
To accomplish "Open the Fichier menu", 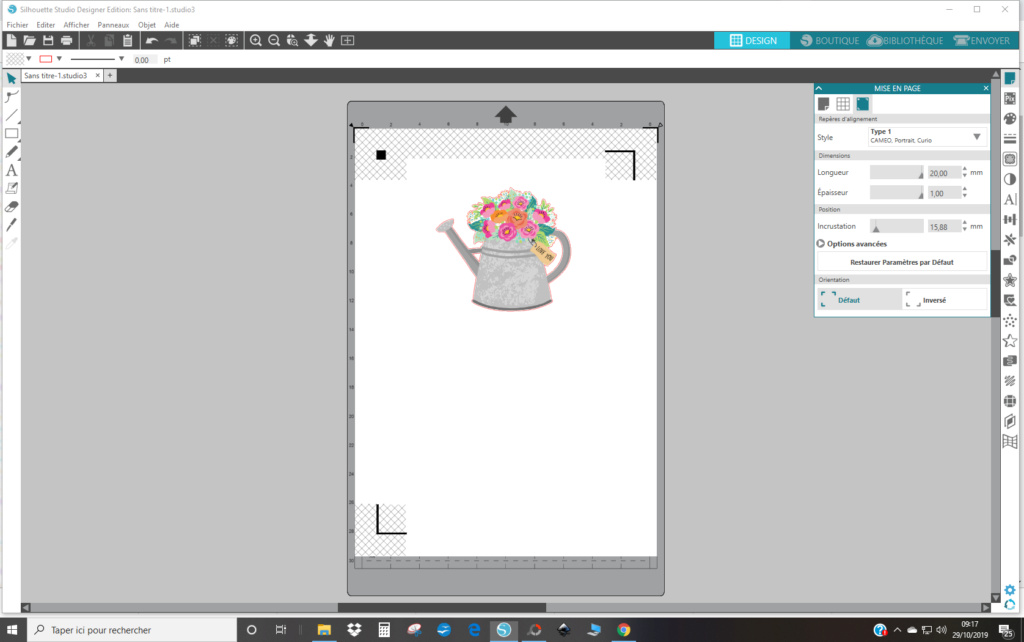I will [17, 25].
